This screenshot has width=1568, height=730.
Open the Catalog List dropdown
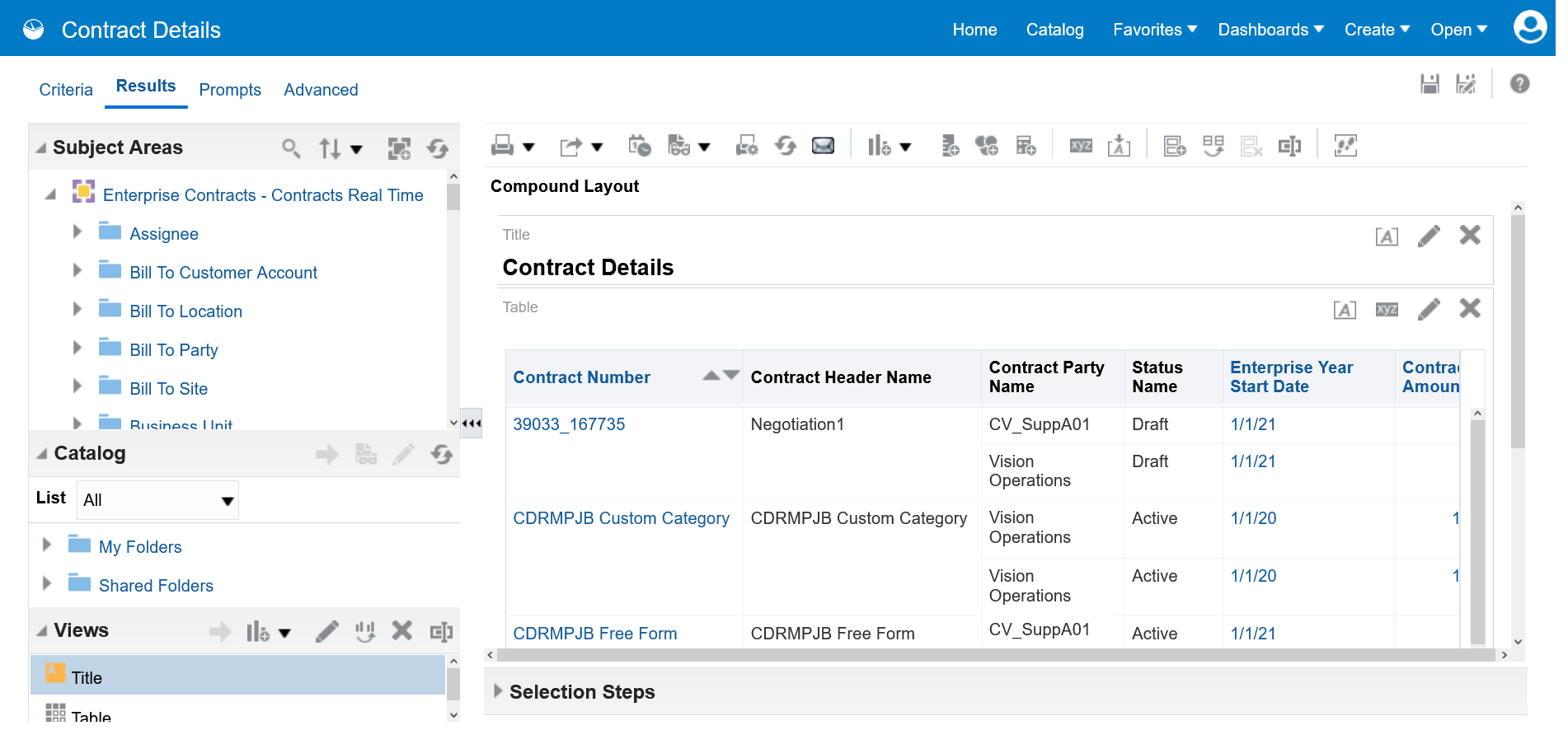(x=227, y=501)
